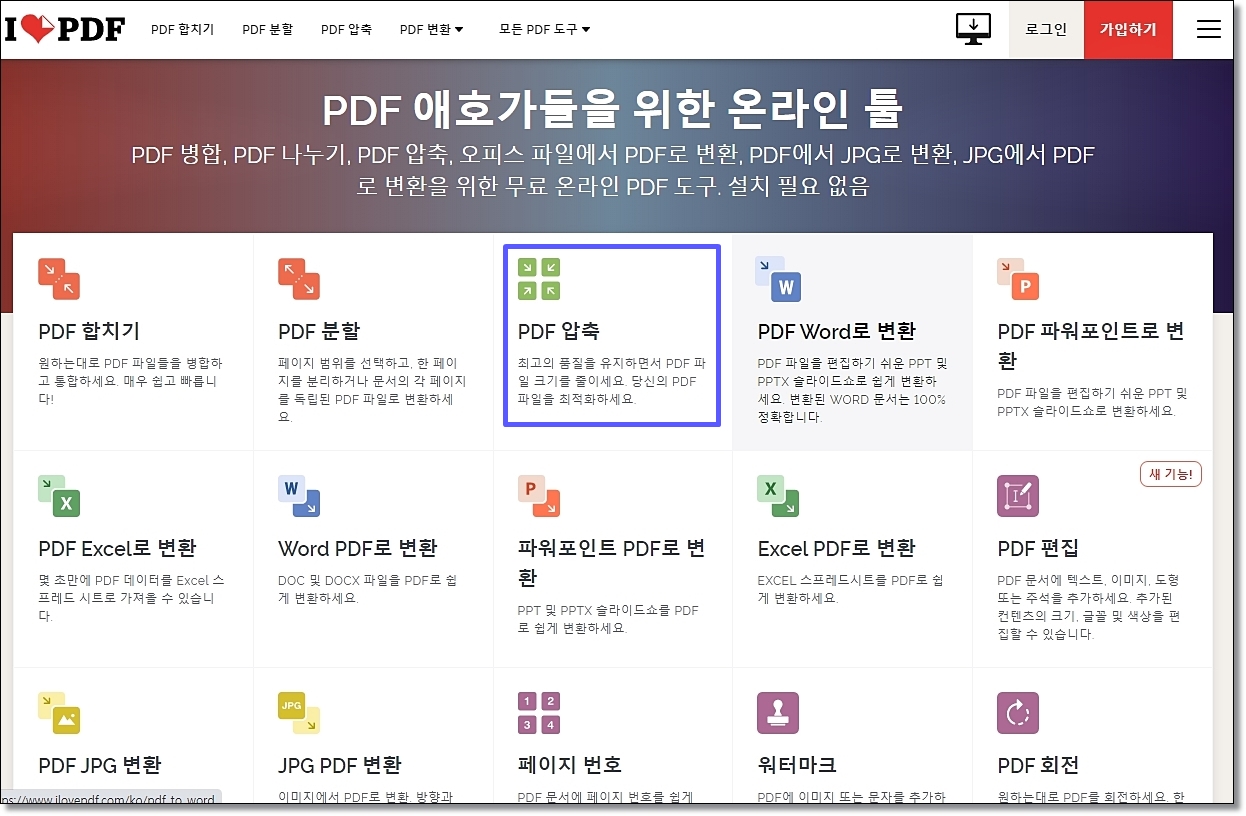Expand the PDF 변환 dropdown menu

[x=432, y=30]
